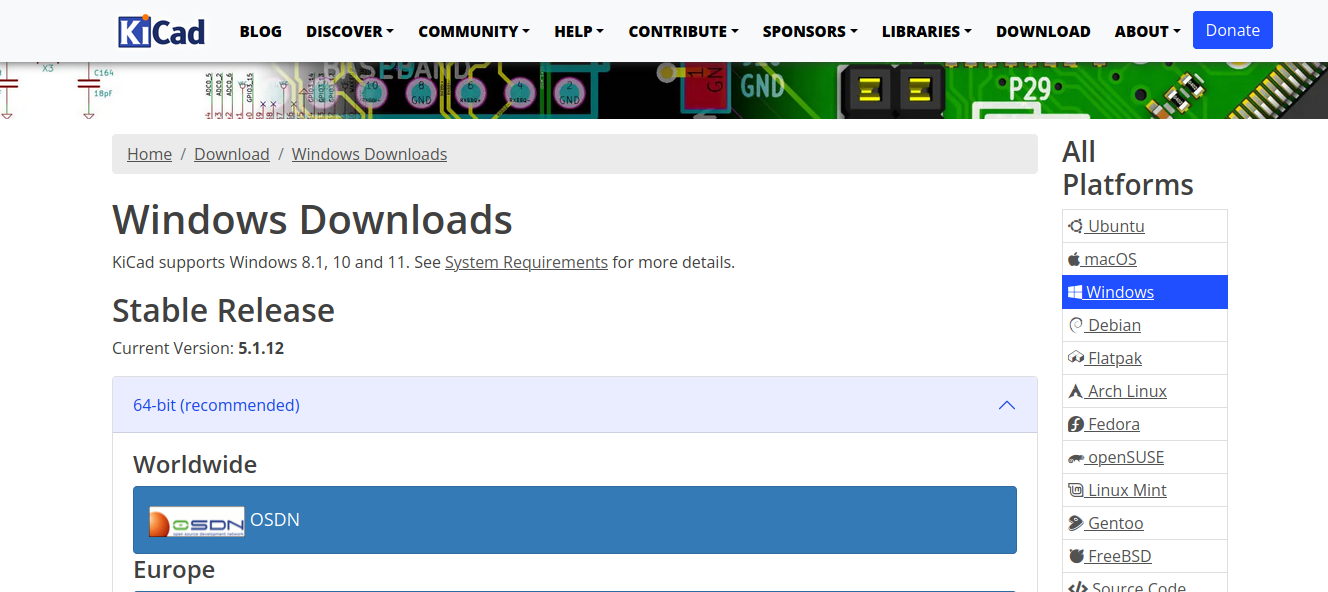Select macOS platform link
This screenshot has height=592, width=1328.
(x=1110, y=259)
